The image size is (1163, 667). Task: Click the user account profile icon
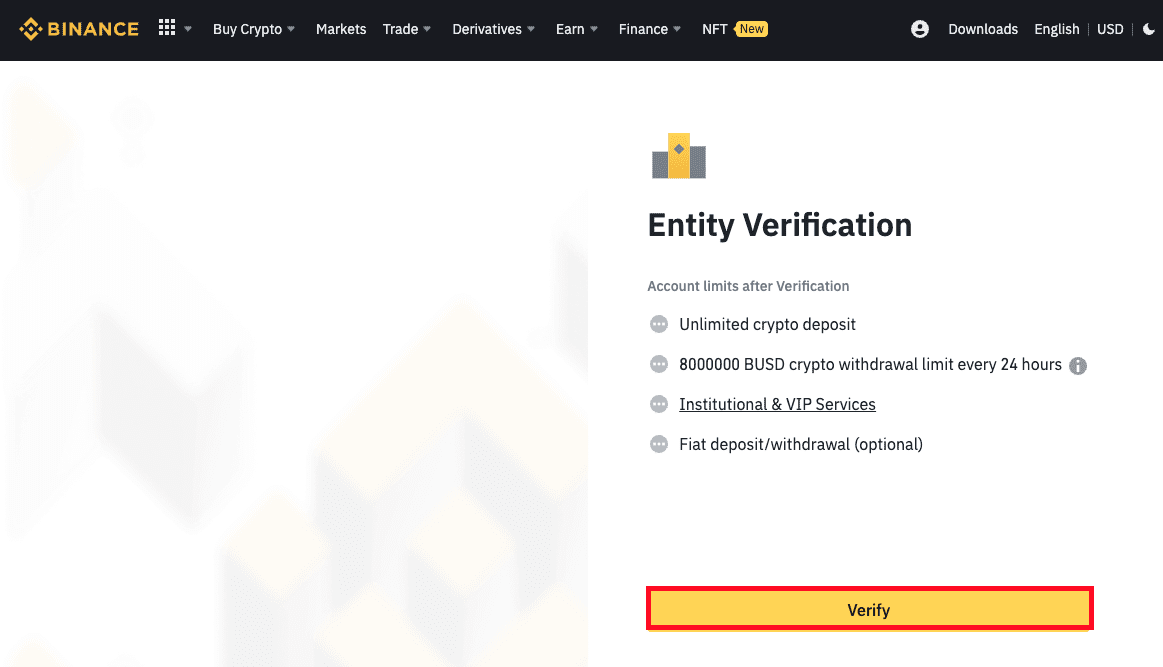point(920,29)
